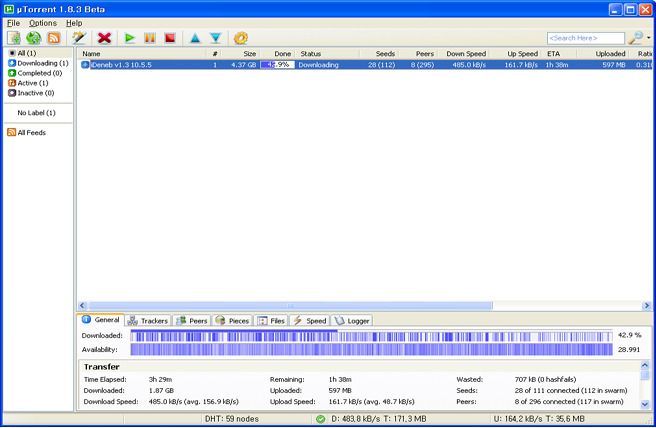Open the RSS feed downloader icon
The height and width of the screenshot is (428, 656).
[x=54, y=38]
